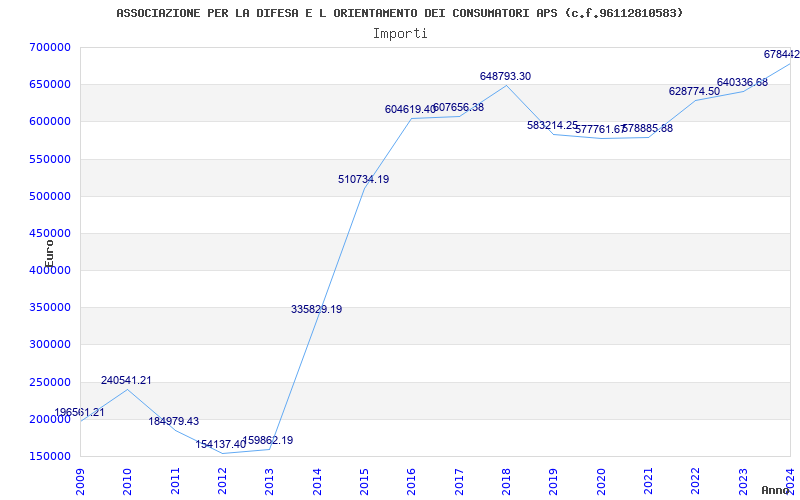Screen dimensions: 800x500
Task: Select the data label 583214.25
Action: (x=553, y=125)
